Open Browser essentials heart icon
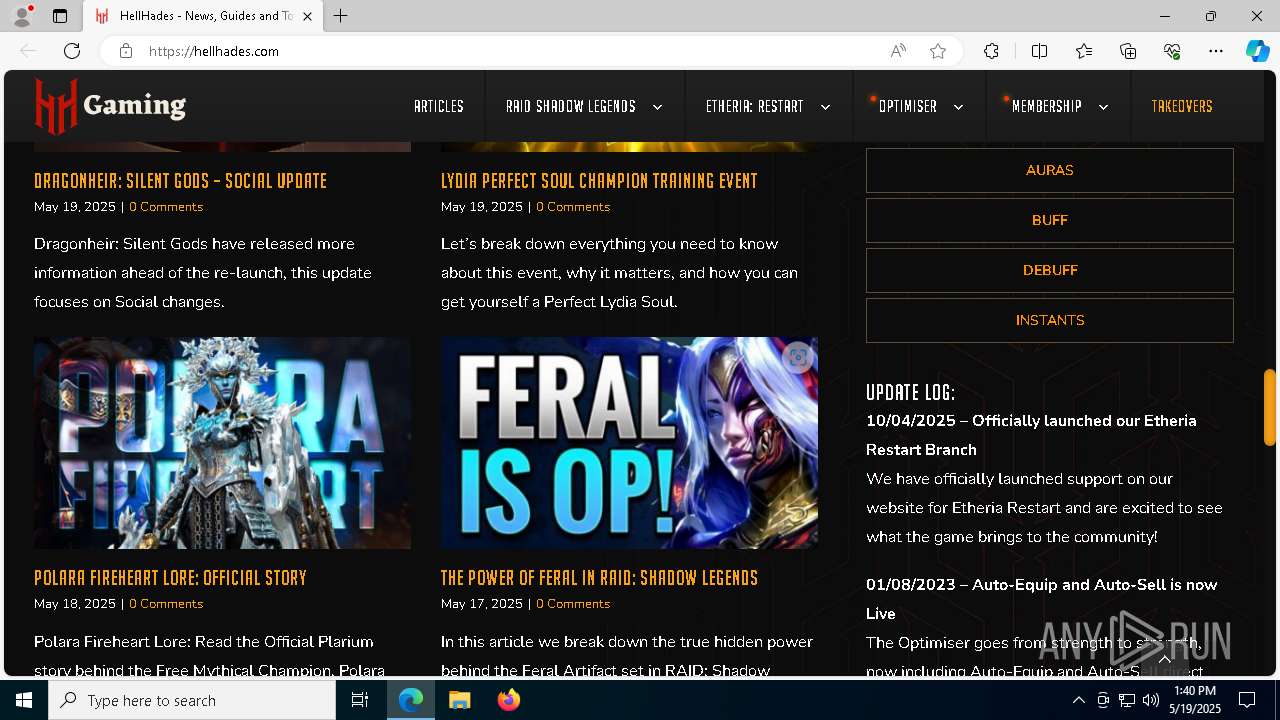Image resolution: width=1280 pixels, height=720 pixels. pos(1172,51)
